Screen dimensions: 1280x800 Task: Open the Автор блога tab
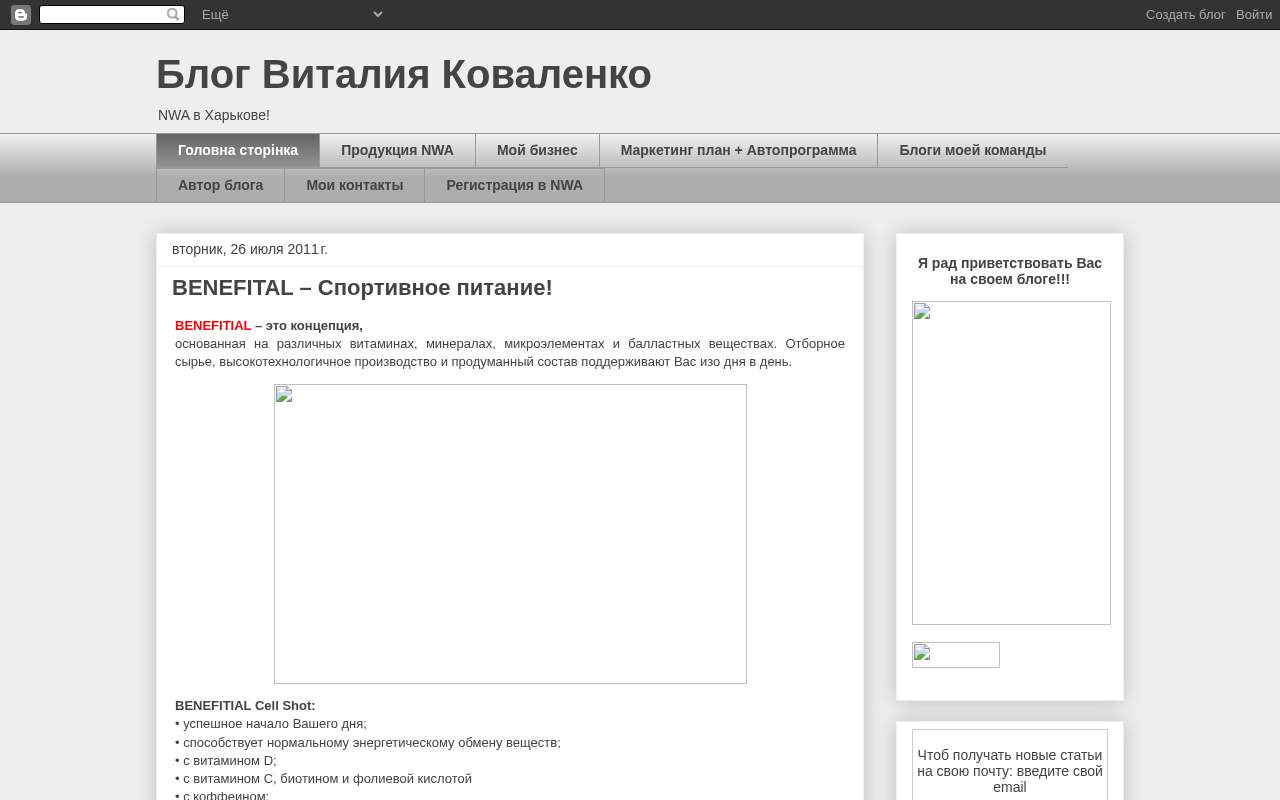(220, 185)
